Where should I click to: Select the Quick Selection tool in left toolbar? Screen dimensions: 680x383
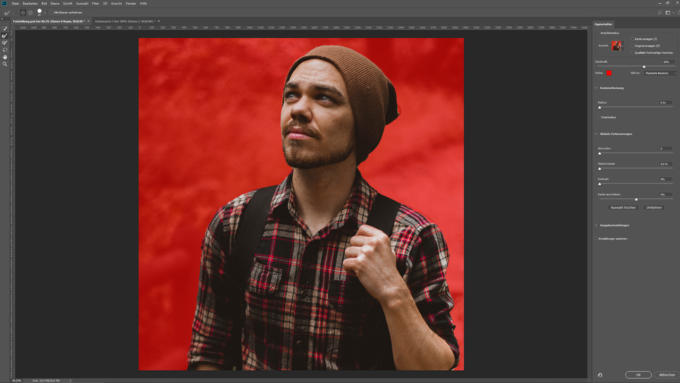point(5,29)
